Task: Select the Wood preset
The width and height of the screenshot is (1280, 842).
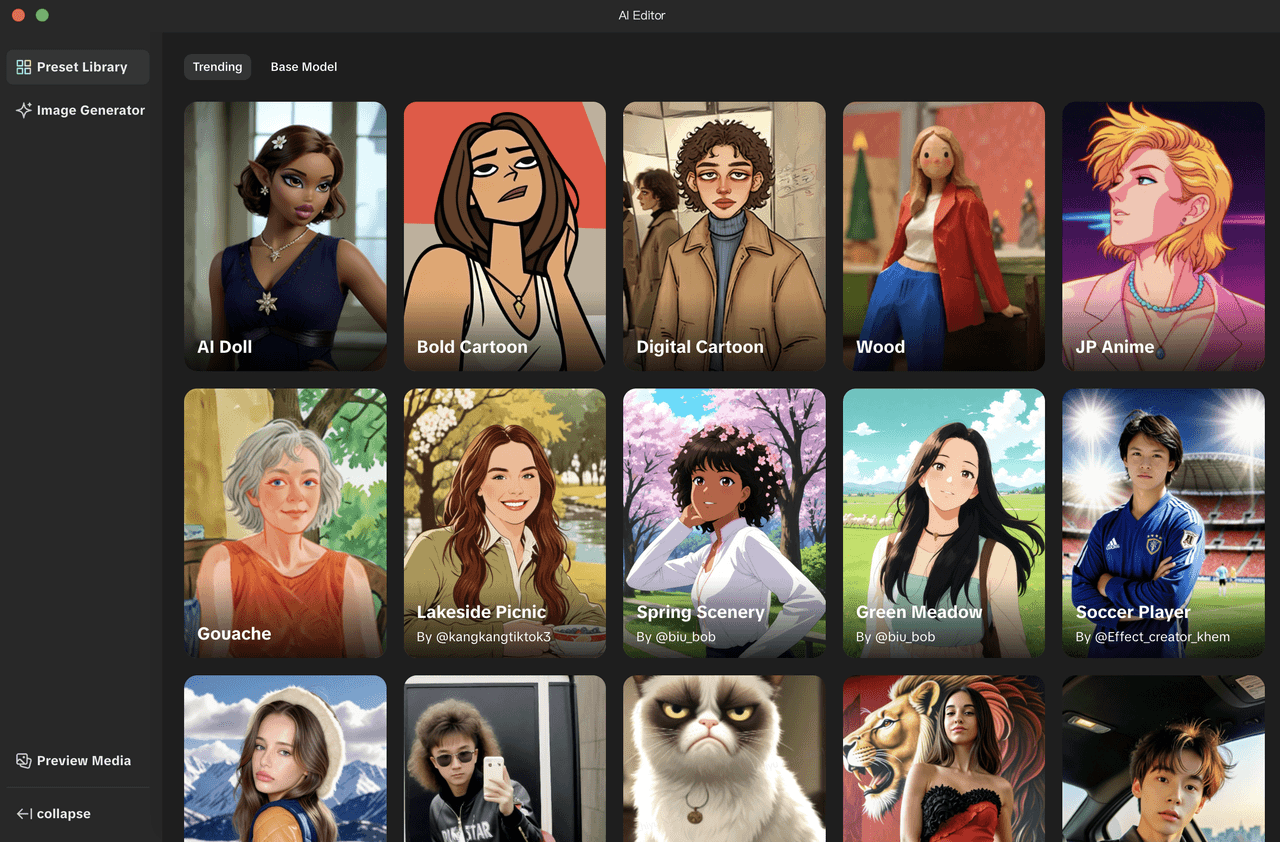Action: pyautogui.click(x=944, y=236)
